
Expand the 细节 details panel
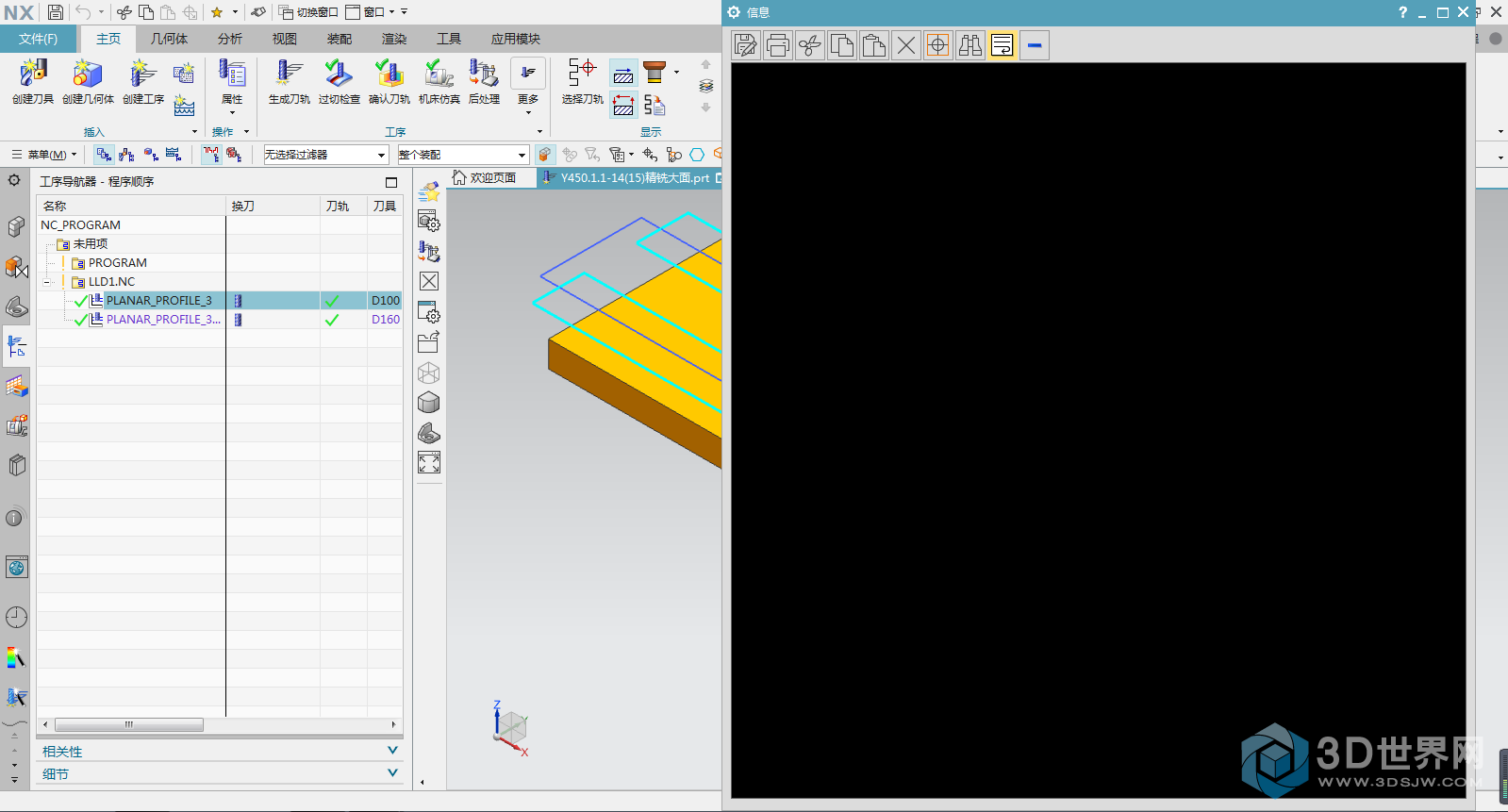(x=392, y=773)
